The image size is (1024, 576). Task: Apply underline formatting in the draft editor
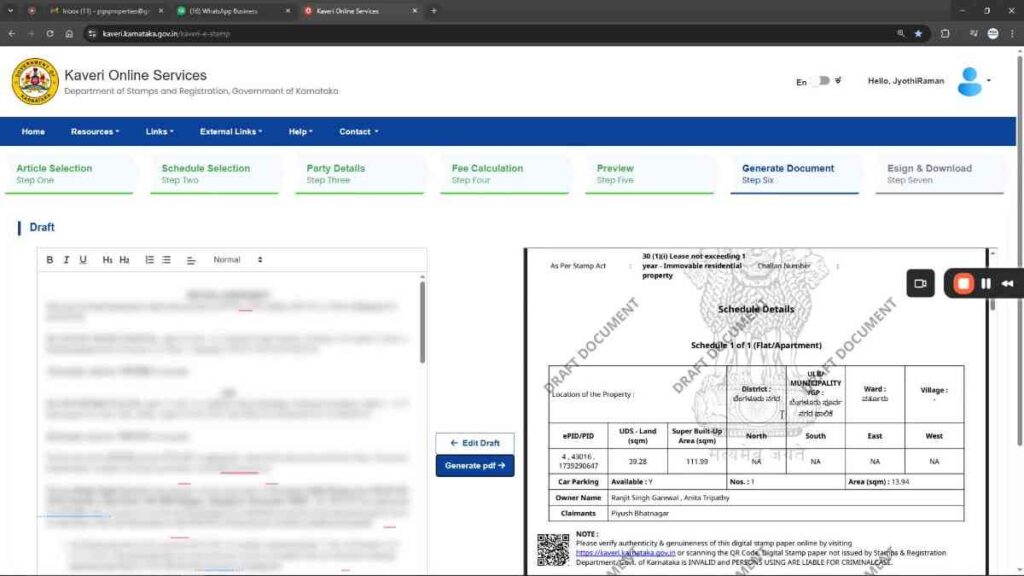coord(82,259)
